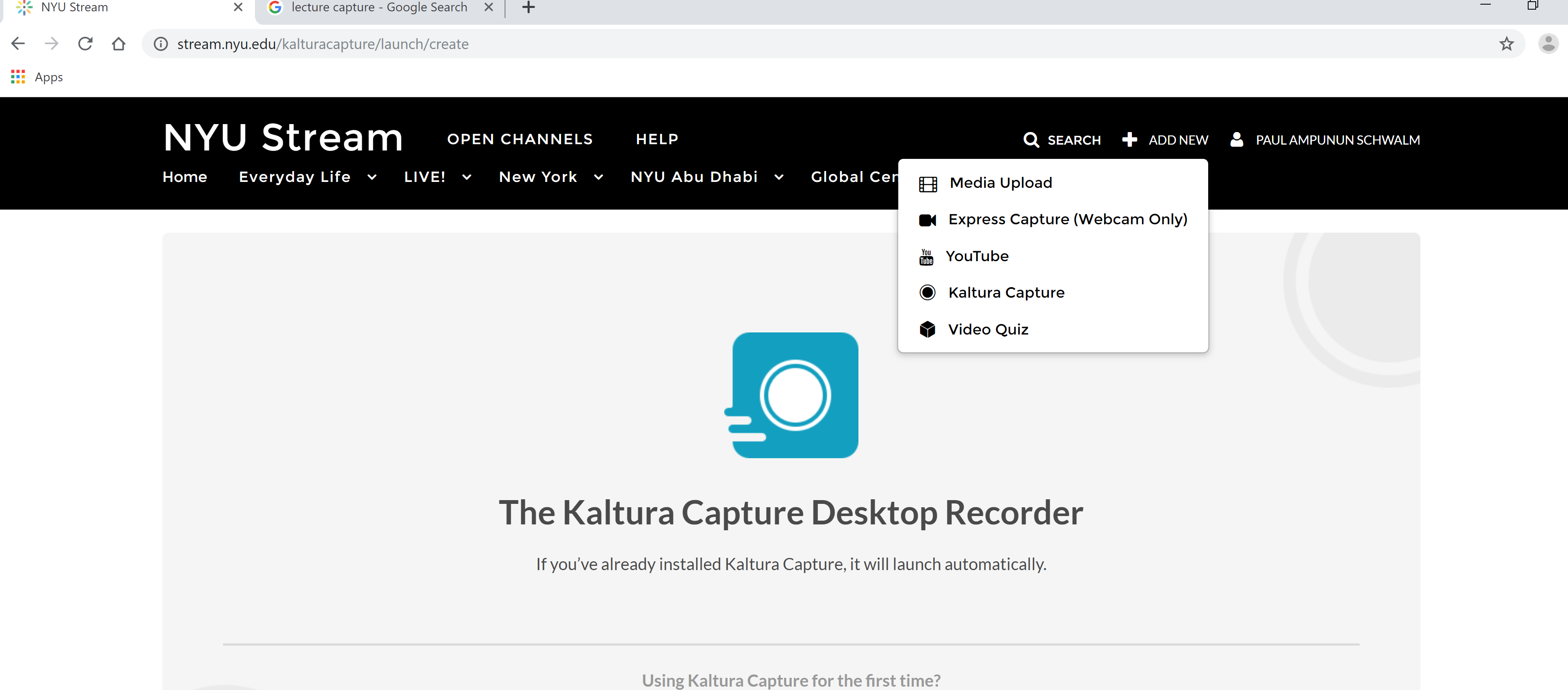Screen dimensions: 1568x690
Task: Open the OPEN CHANNELS link
Action: (519, 139)
